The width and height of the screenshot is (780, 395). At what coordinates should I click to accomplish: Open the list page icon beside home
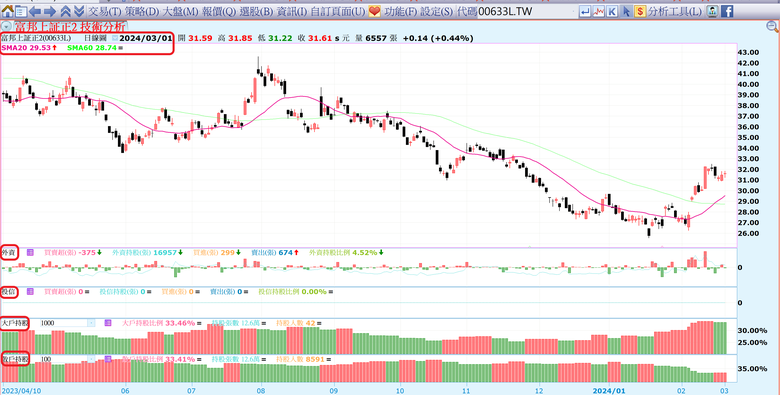coord(20,11)
